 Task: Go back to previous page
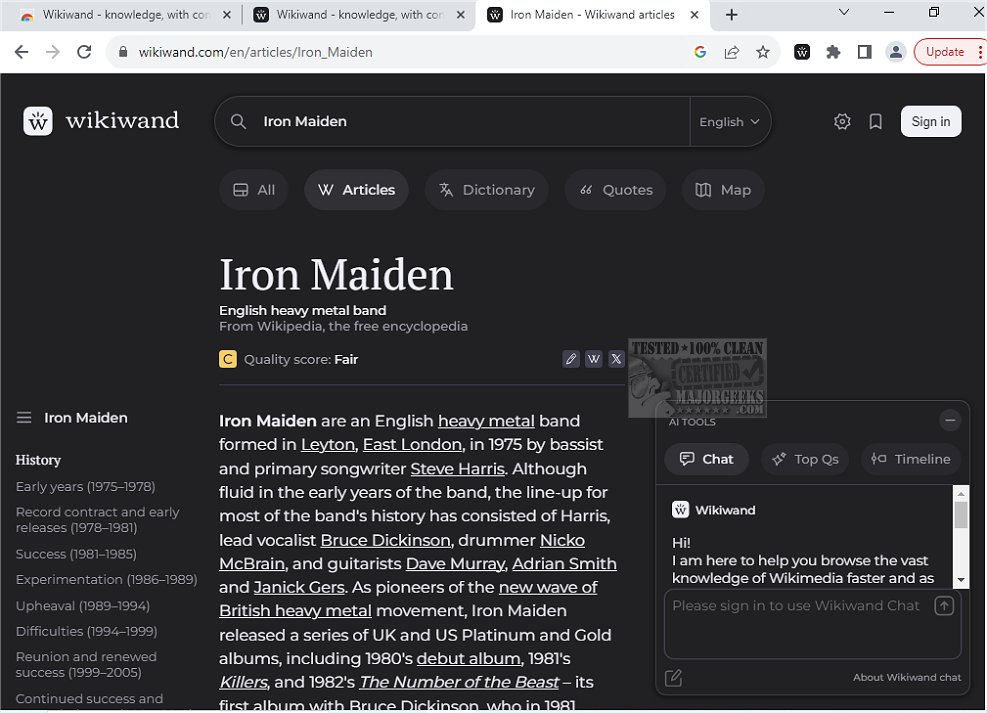click(21, 52)
